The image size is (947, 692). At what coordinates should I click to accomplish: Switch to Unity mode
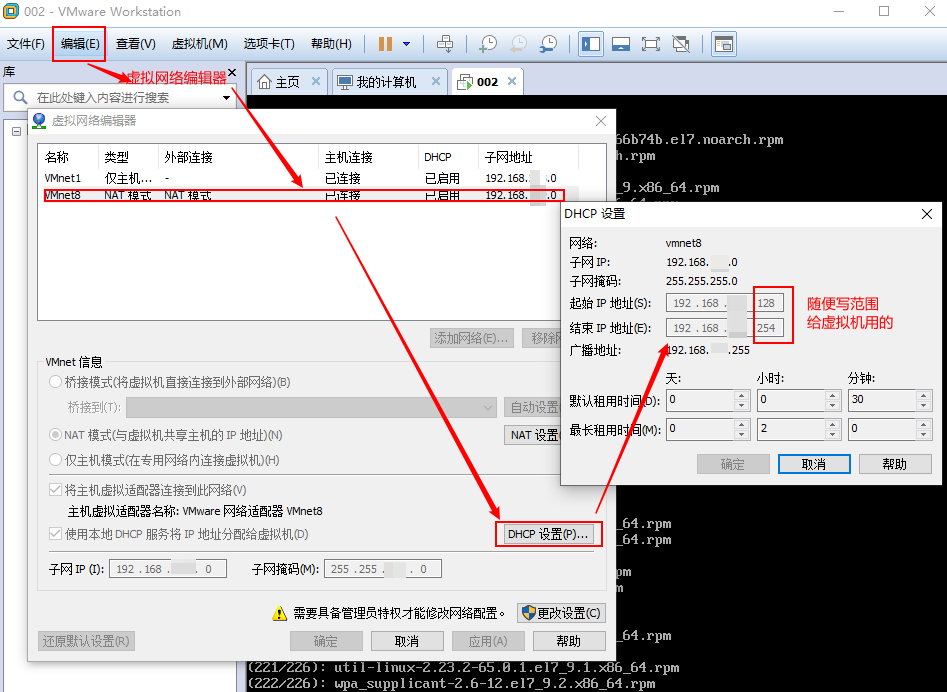click(x=682, y=43)
